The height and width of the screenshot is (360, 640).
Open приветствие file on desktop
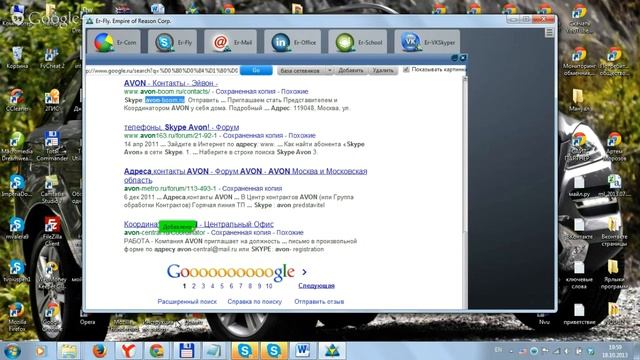coord(579,314)
